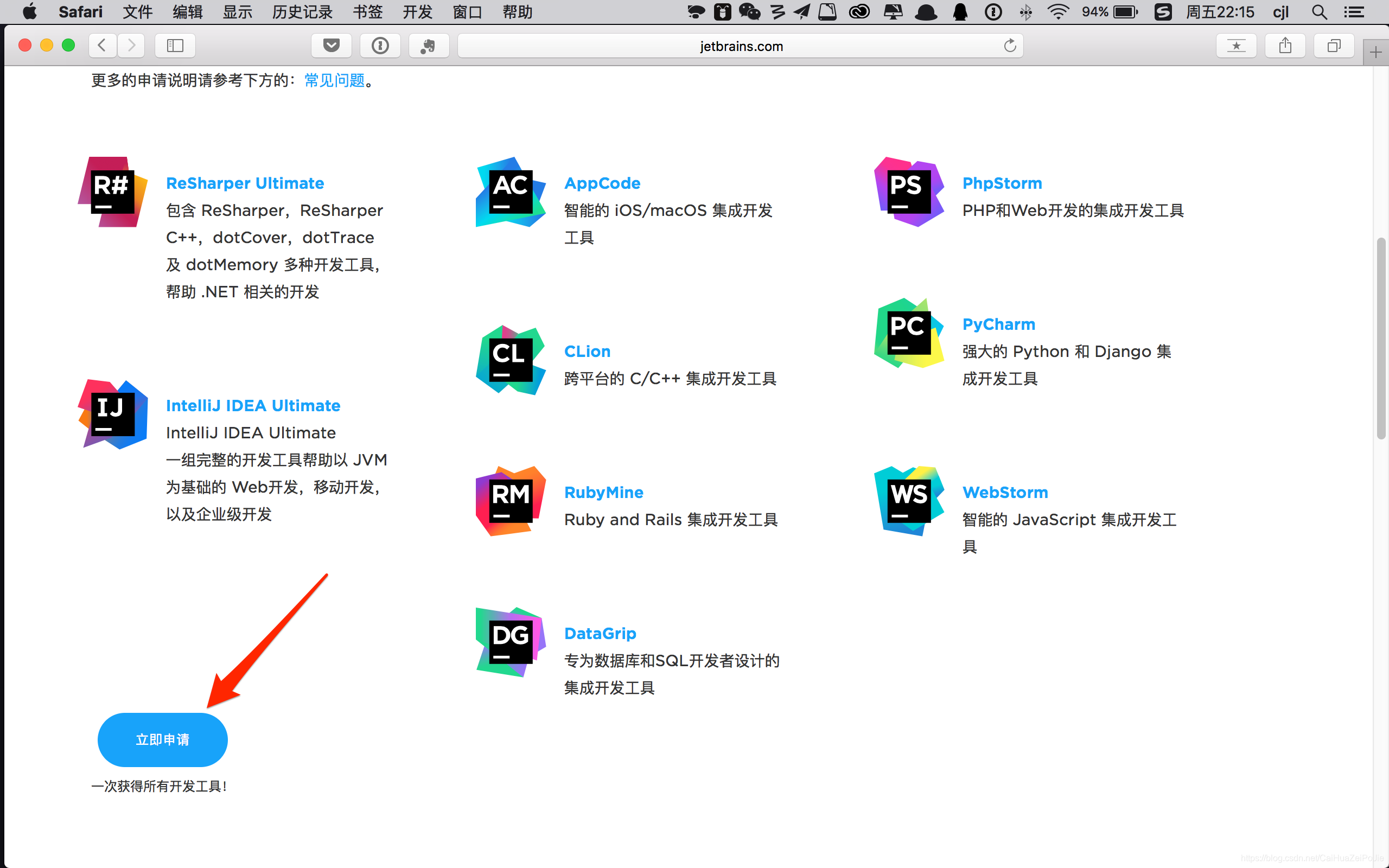The height and width of the screenshot is (868, 1389).
Task: Click the DataGrip DG logo
Action: 511,642
